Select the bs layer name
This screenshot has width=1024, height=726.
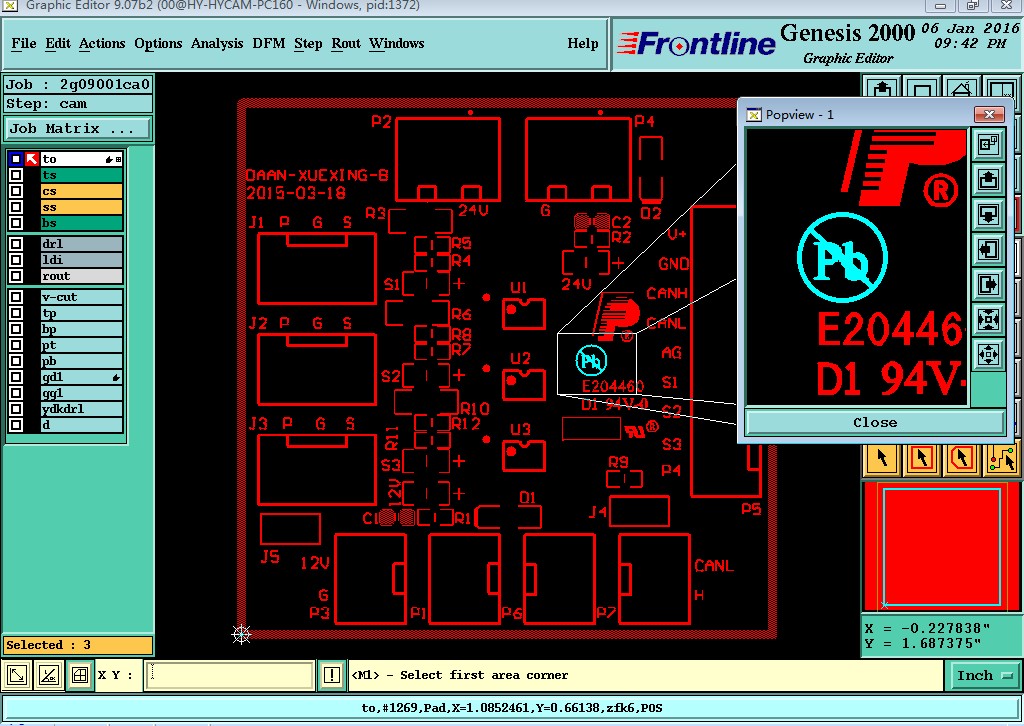[82, 223]
